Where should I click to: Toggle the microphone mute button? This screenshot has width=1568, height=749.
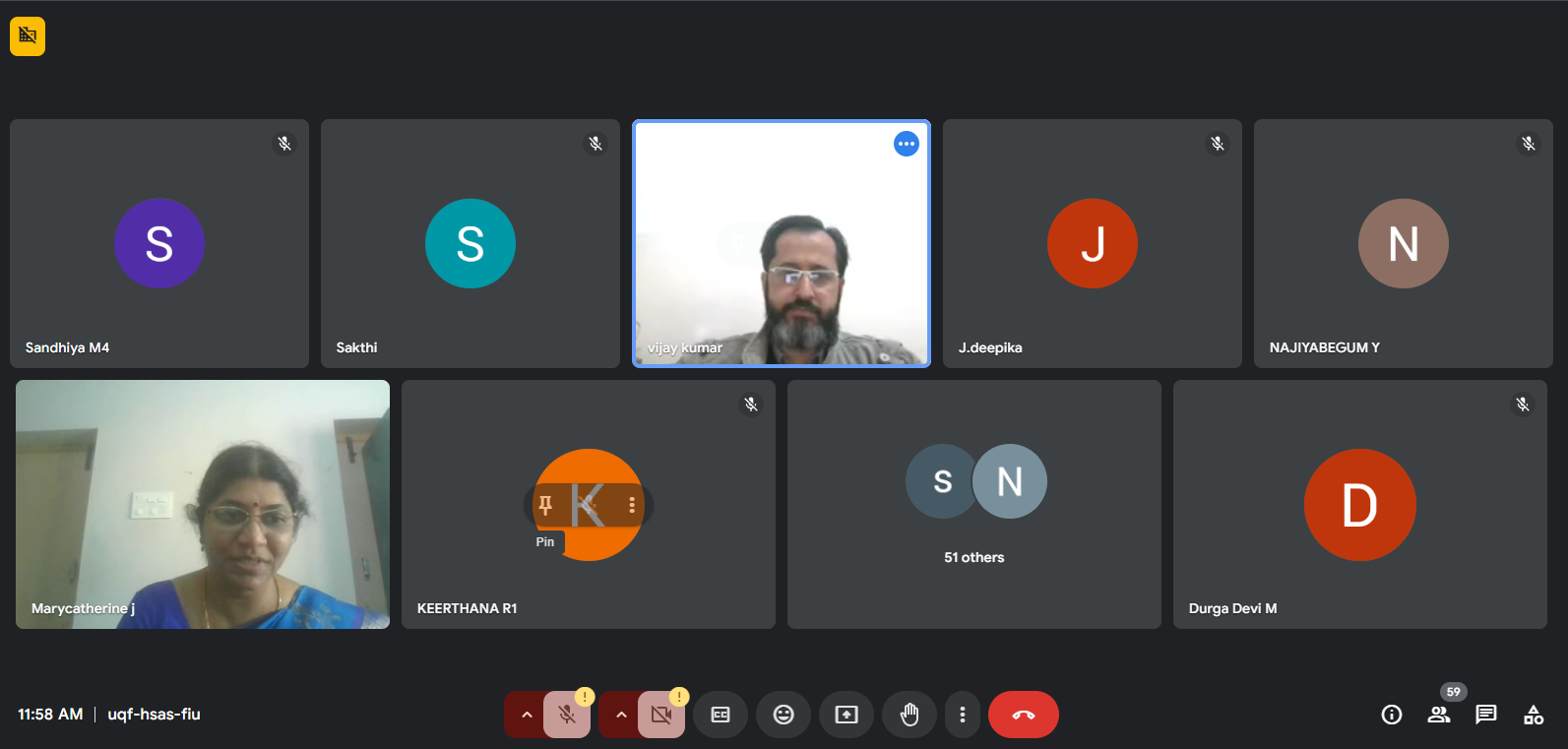[x=567, y=715]
